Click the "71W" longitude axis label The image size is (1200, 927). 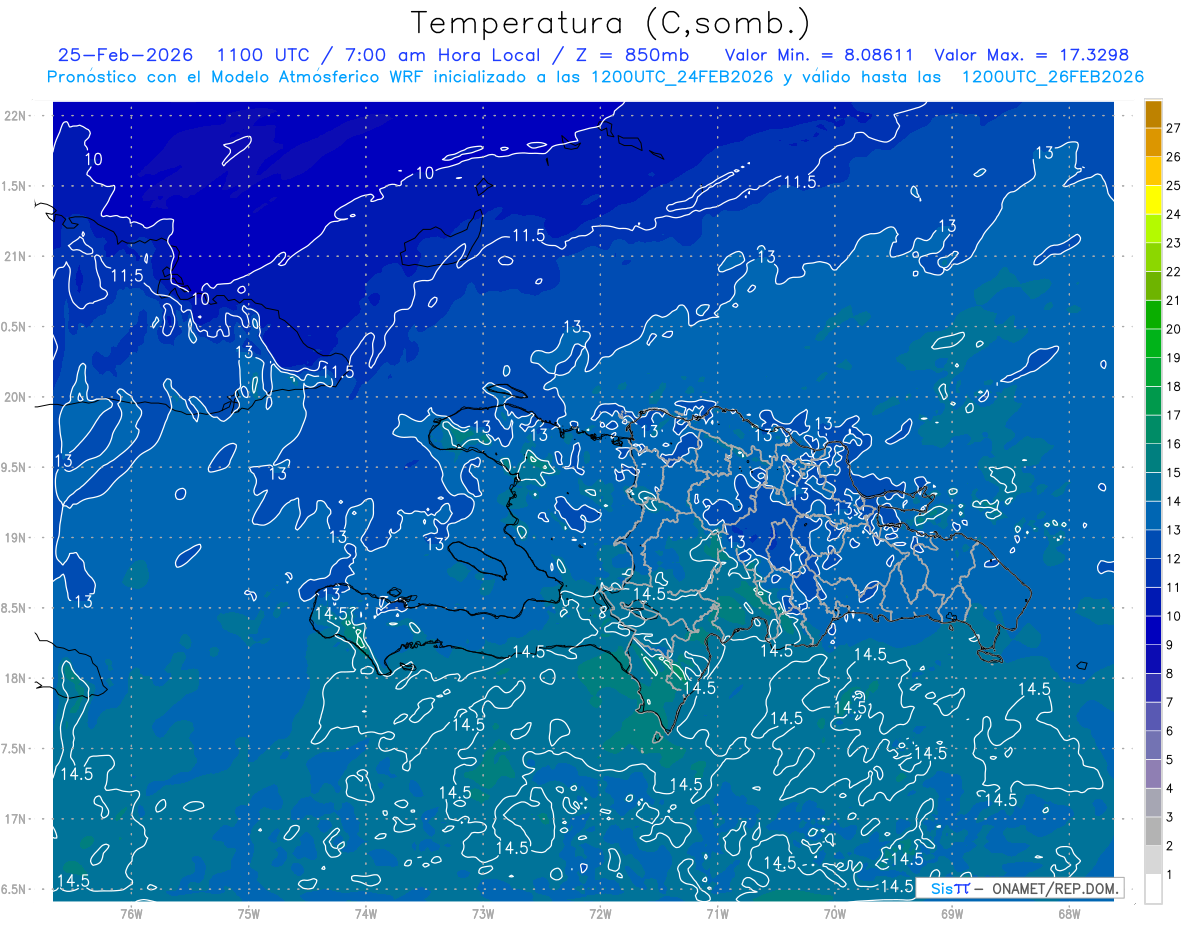point(717,913)
